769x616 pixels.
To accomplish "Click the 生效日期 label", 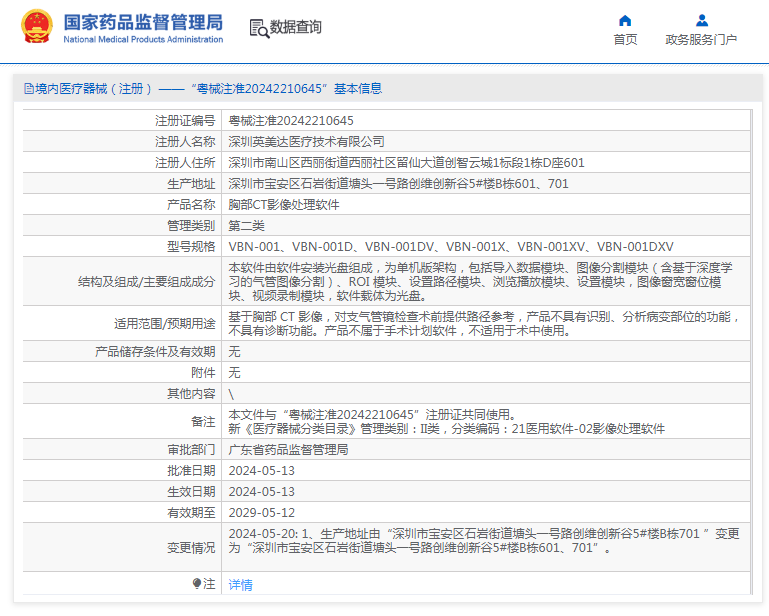I will click(x=191, y=492).
